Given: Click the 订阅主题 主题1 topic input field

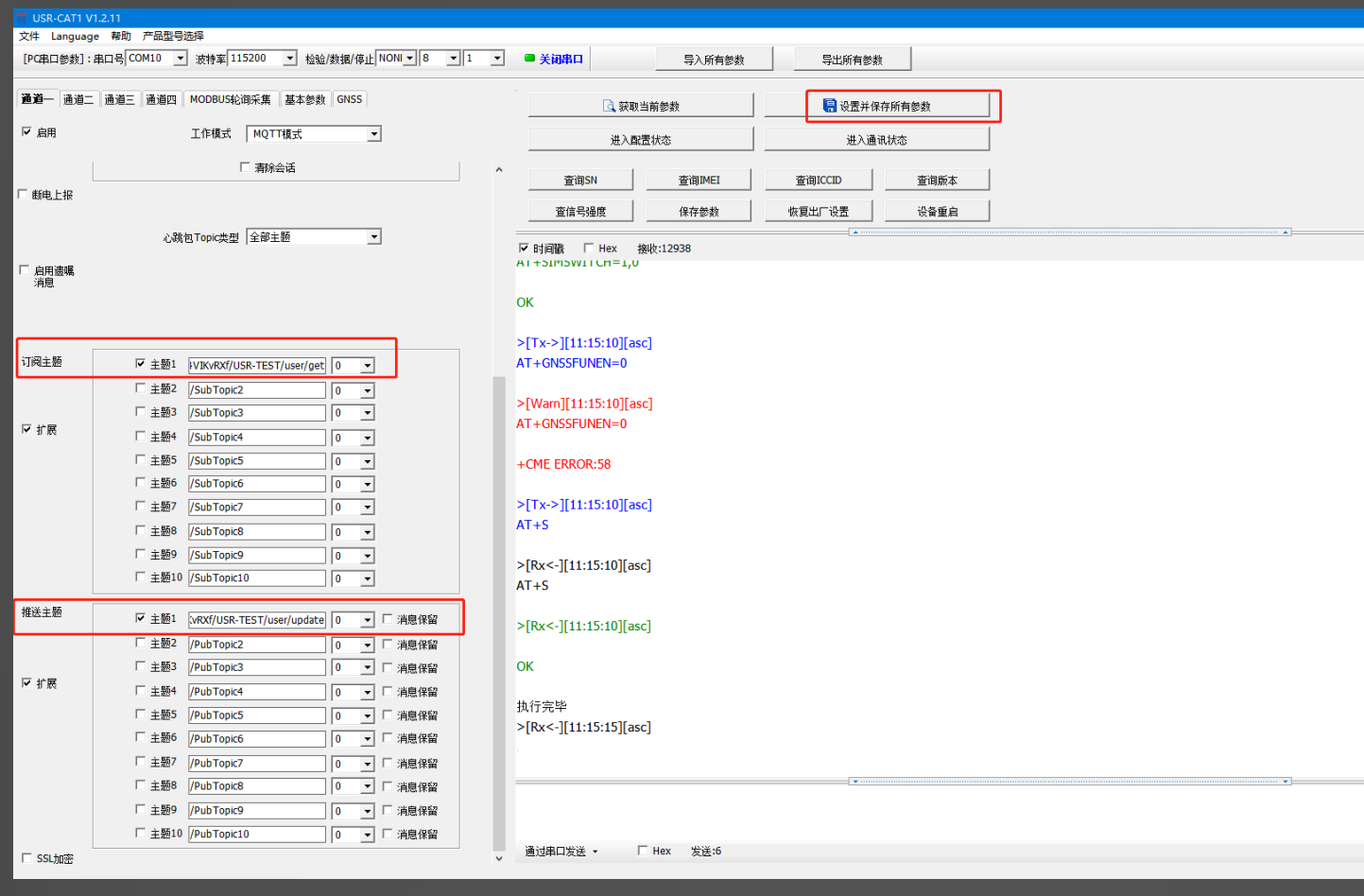Looking at the screenshot, I should [x=256, y=365].
